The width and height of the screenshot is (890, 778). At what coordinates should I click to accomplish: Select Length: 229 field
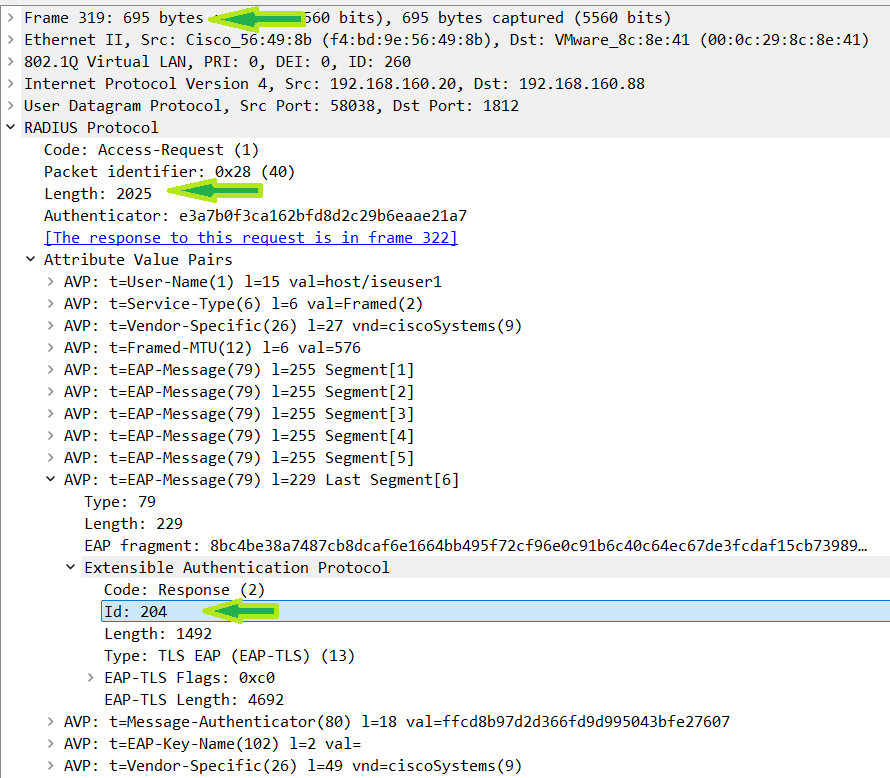click(x=133, y=524)
